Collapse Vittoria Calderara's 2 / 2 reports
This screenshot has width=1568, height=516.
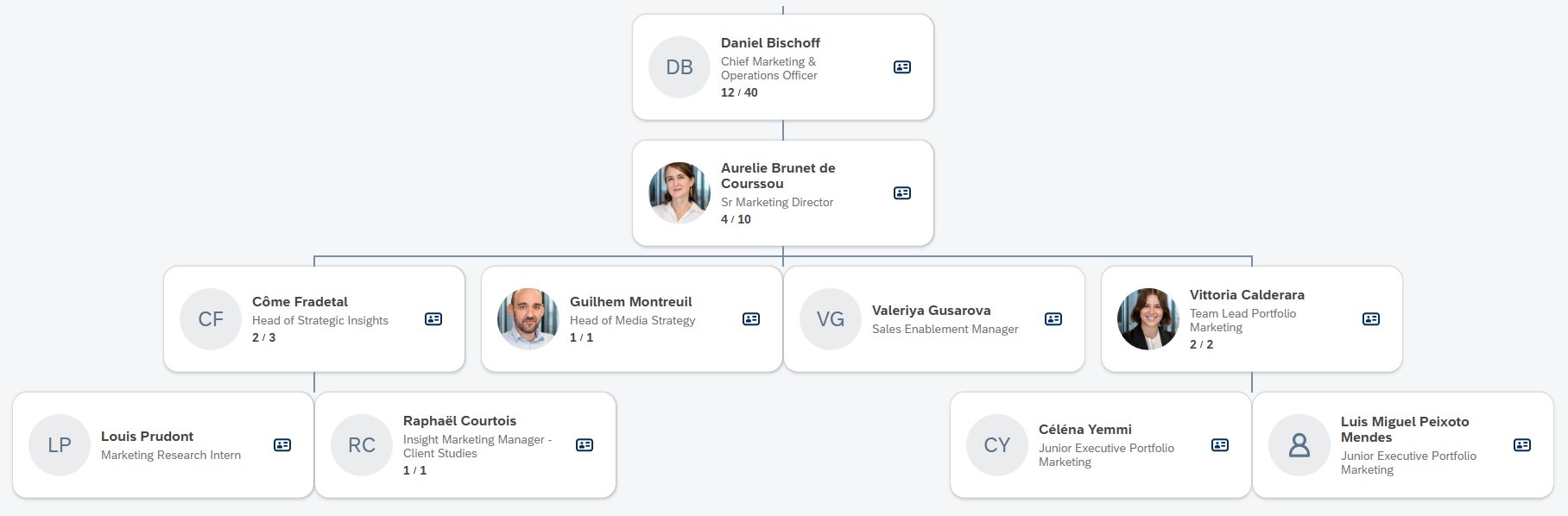tap(1201, 344)
